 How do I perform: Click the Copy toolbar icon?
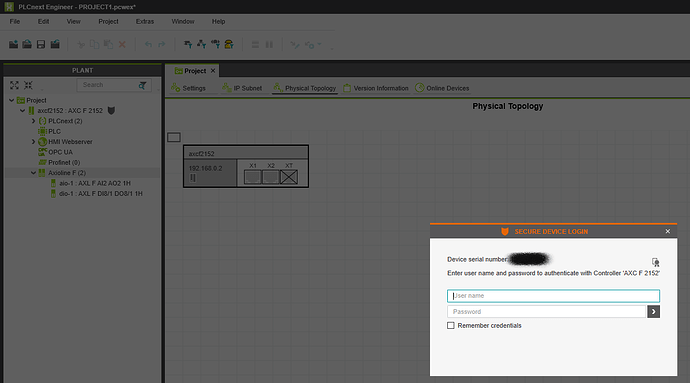(x=94, y=44)
